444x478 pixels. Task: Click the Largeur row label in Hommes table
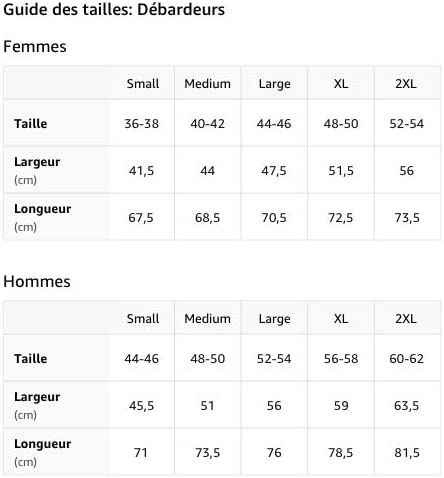coord(37,397)
